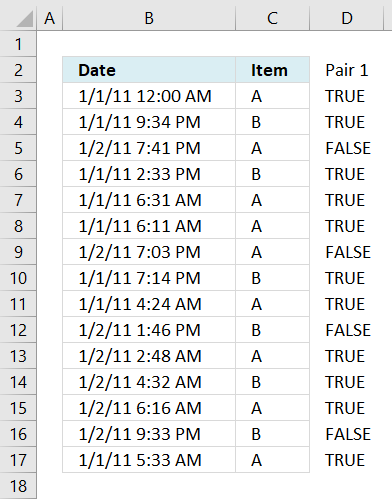The width and height of the screenshot is (392, 499).
Task: Click TRUE value in row 17
Action: [345, 460]
